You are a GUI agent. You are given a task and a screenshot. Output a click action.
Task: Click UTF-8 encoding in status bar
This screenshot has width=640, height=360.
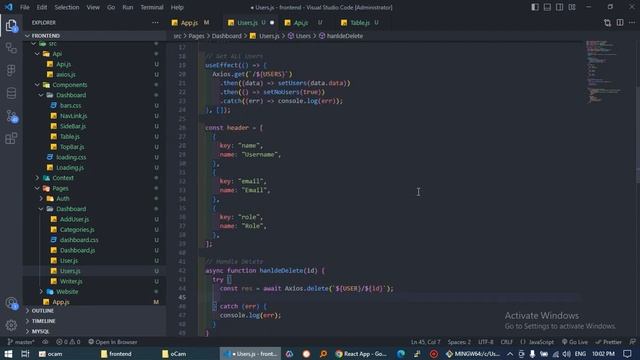[x=485, y=342]
